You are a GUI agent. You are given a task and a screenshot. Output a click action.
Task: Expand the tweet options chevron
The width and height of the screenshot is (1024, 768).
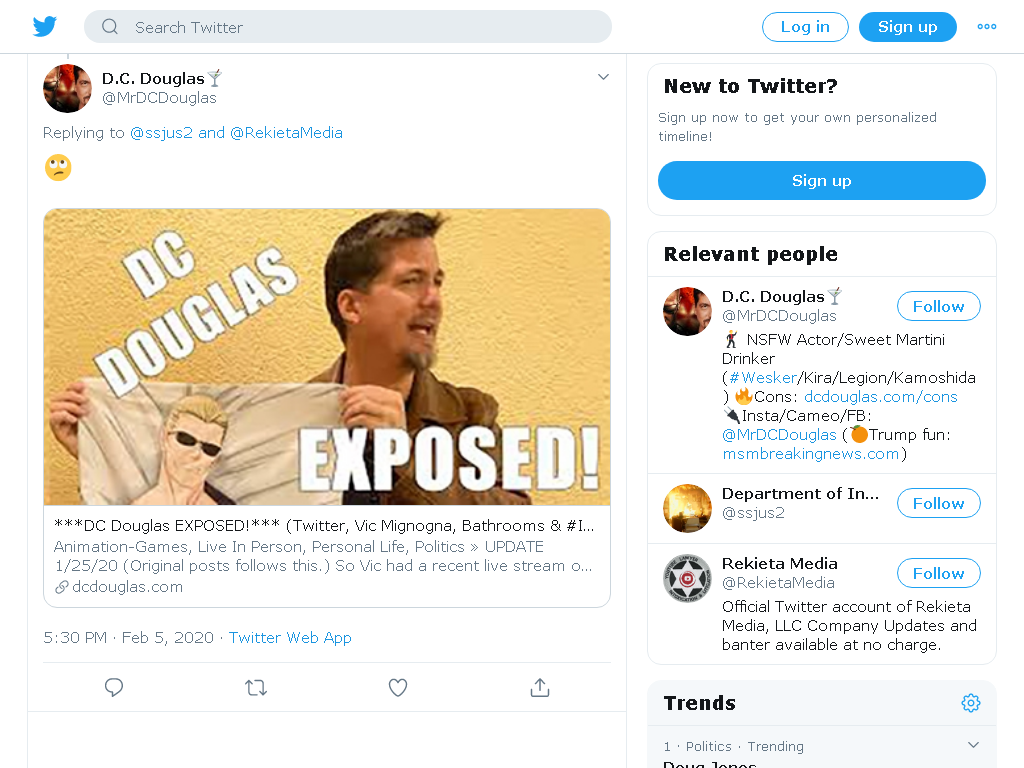pos(603,77)
